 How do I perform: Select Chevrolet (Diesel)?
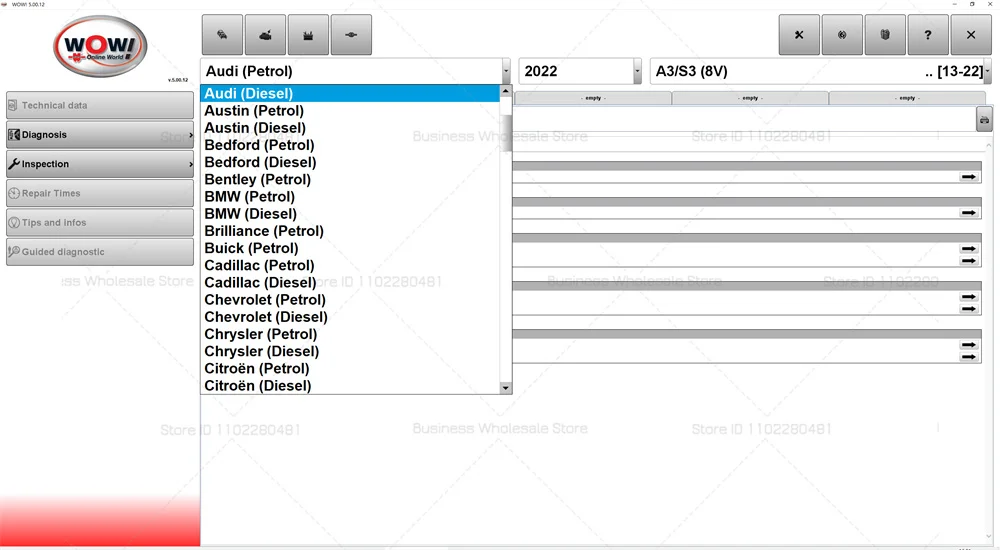click(350, 317)
